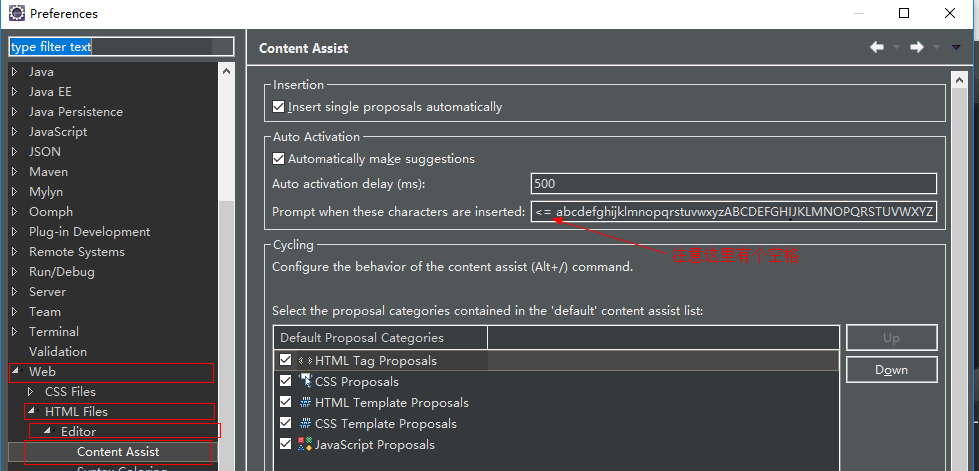Select the Maven preferences entry
Screen dimensions: 979x471
click(48, 172)
